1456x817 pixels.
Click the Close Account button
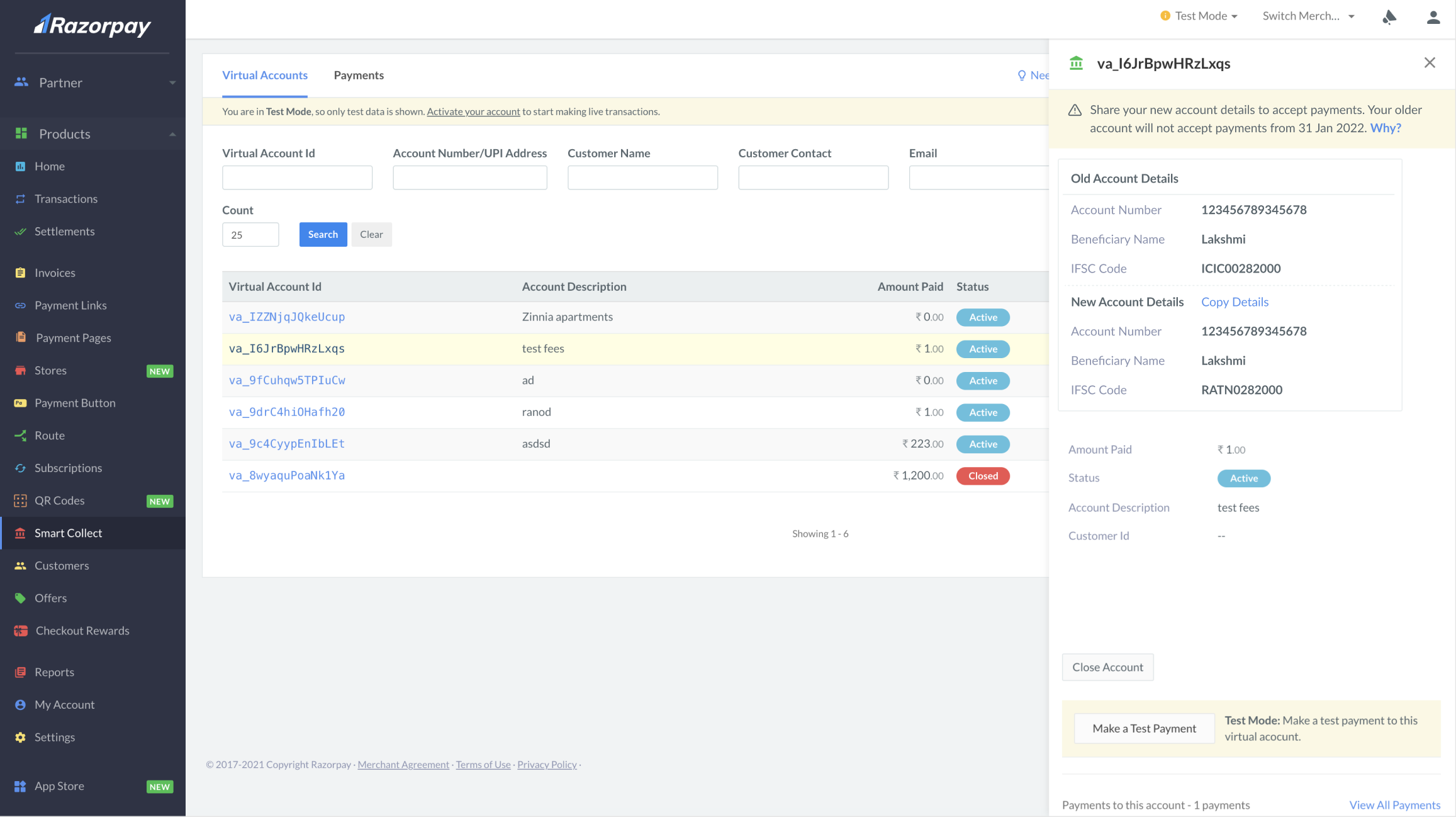coord(1107,667)
